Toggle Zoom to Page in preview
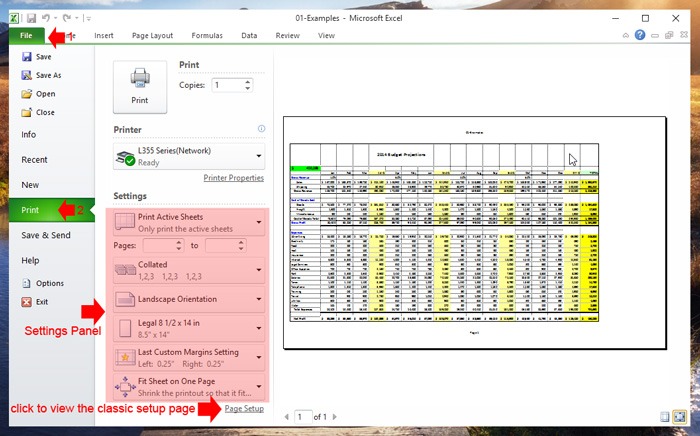The image size is (700, 436). [679, 417]
